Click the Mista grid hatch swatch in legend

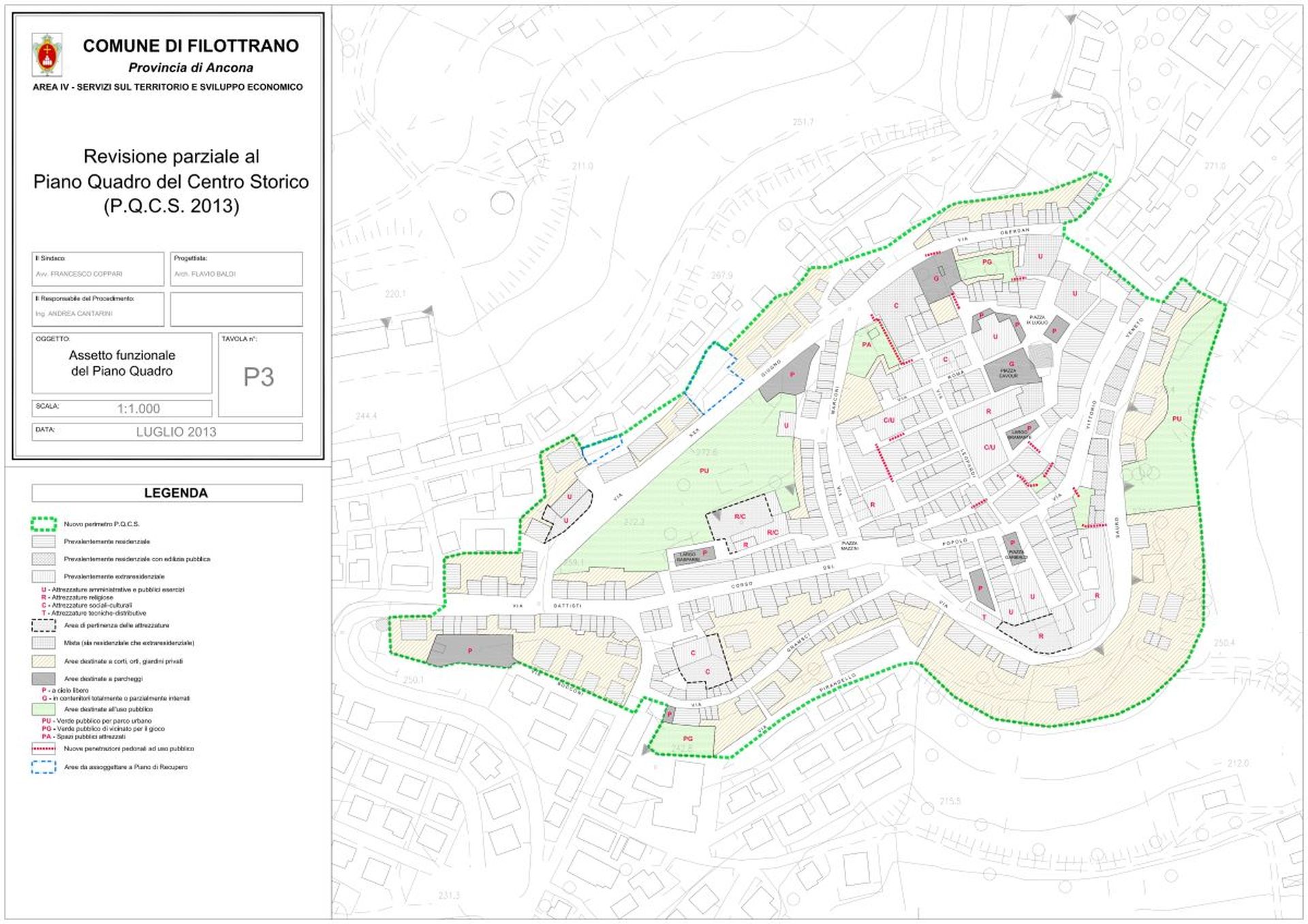click(x=44, y=642)
